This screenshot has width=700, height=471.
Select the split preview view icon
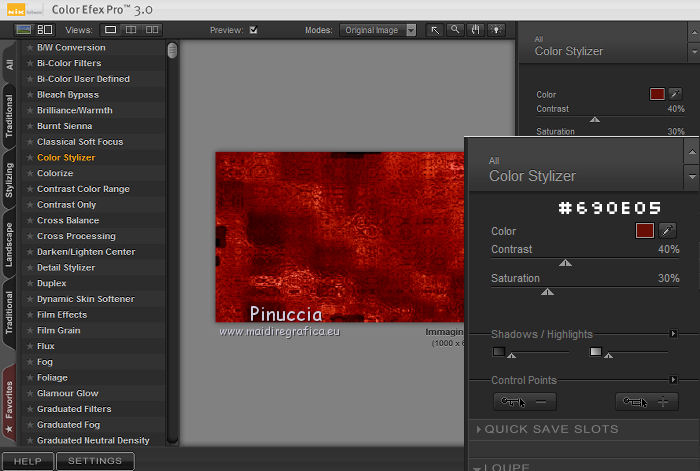[x=131, y=30]
